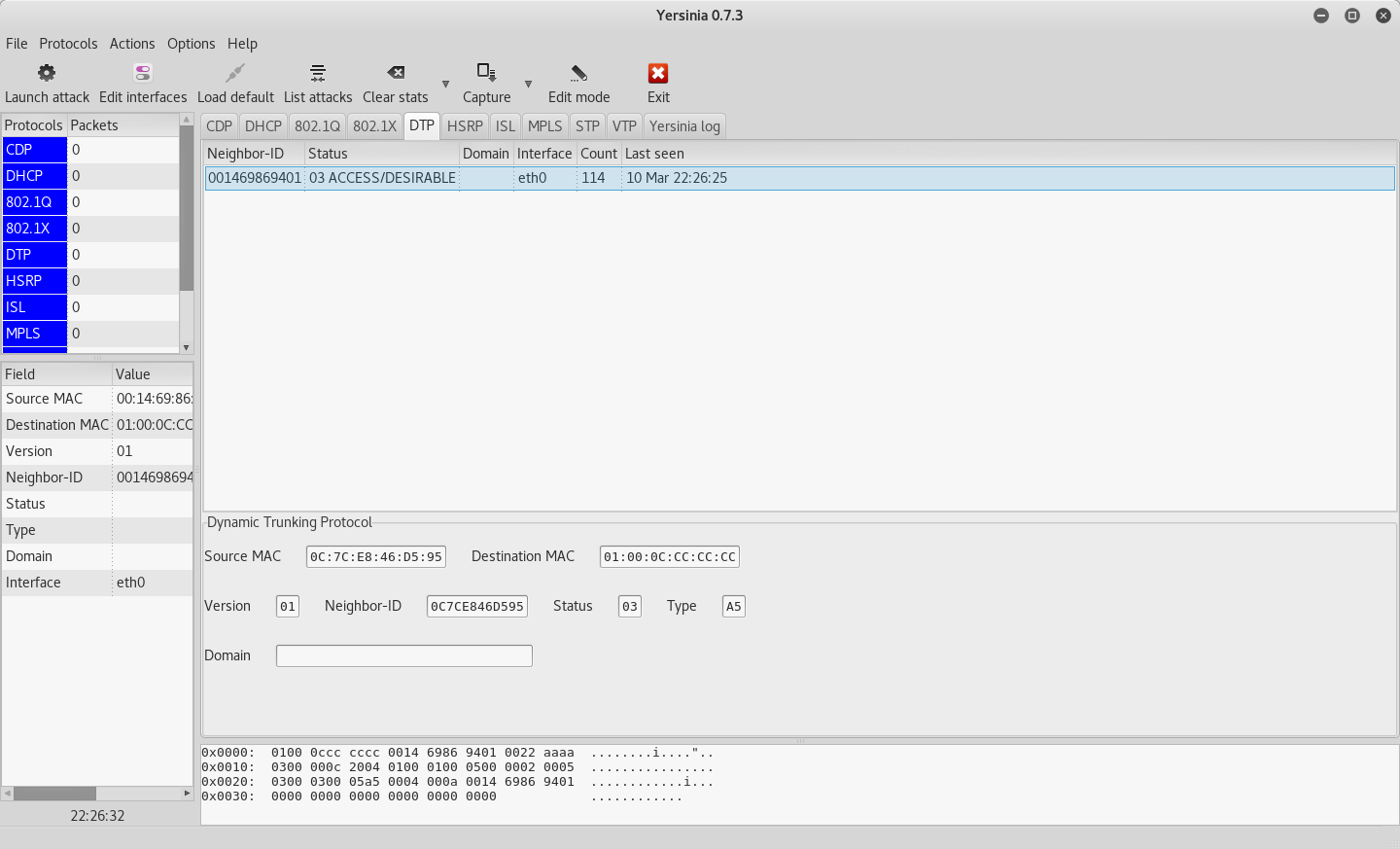Select the CDP row in the protocols list
This screenshot has height=849, width=1400.
pyautogui.click(x=90, y=150)
